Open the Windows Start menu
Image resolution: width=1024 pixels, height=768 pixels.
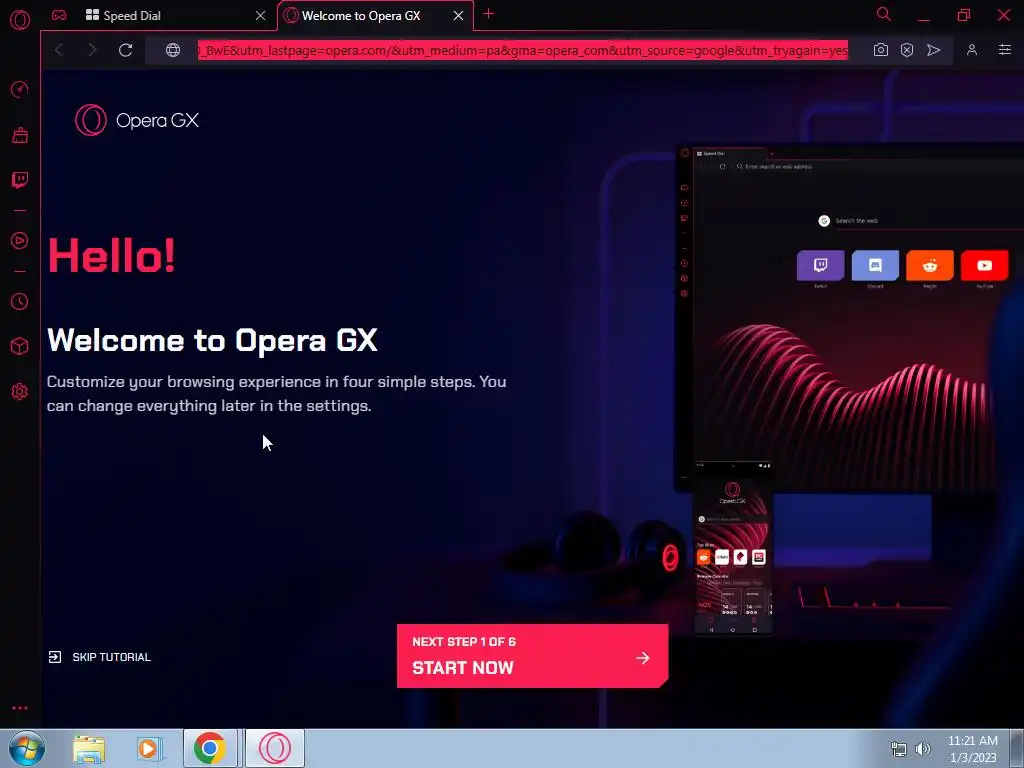pyautogui.click(x=26, y=748)
